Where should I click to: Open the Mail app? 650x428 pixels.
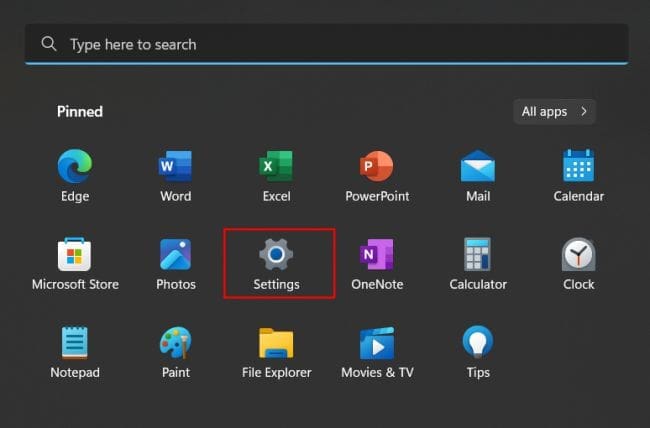coord(478,166)
